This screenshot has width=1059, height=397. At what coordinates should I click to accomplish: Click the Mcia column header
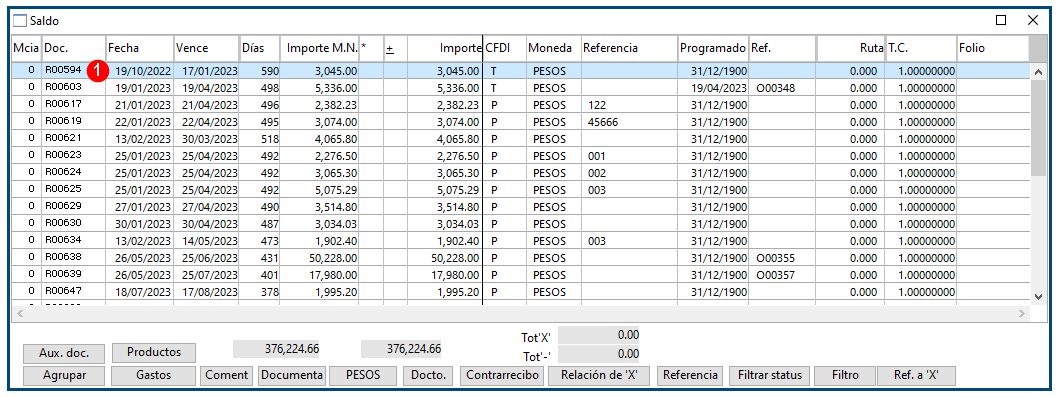point(27,48)
